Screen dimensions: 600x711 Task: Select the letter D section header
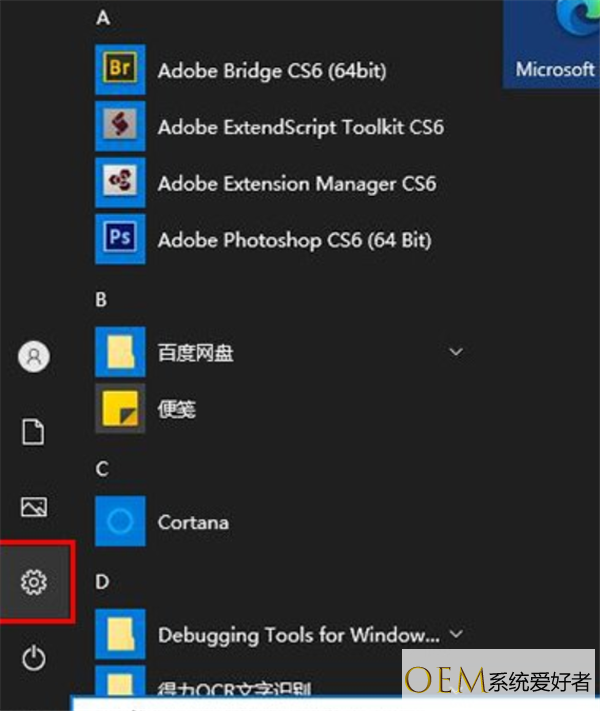click(x=102, y=581)
